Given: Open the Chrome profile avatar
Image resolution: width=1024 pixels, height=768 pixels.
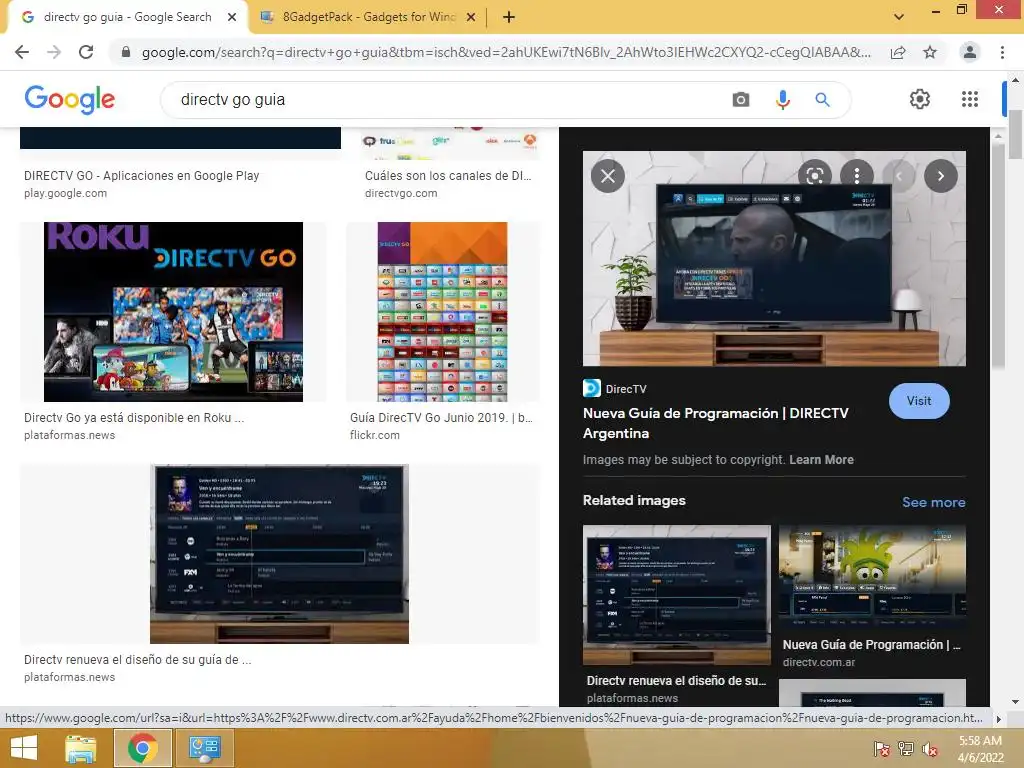Looking at the screenshot, I should (x=970, y=52).
